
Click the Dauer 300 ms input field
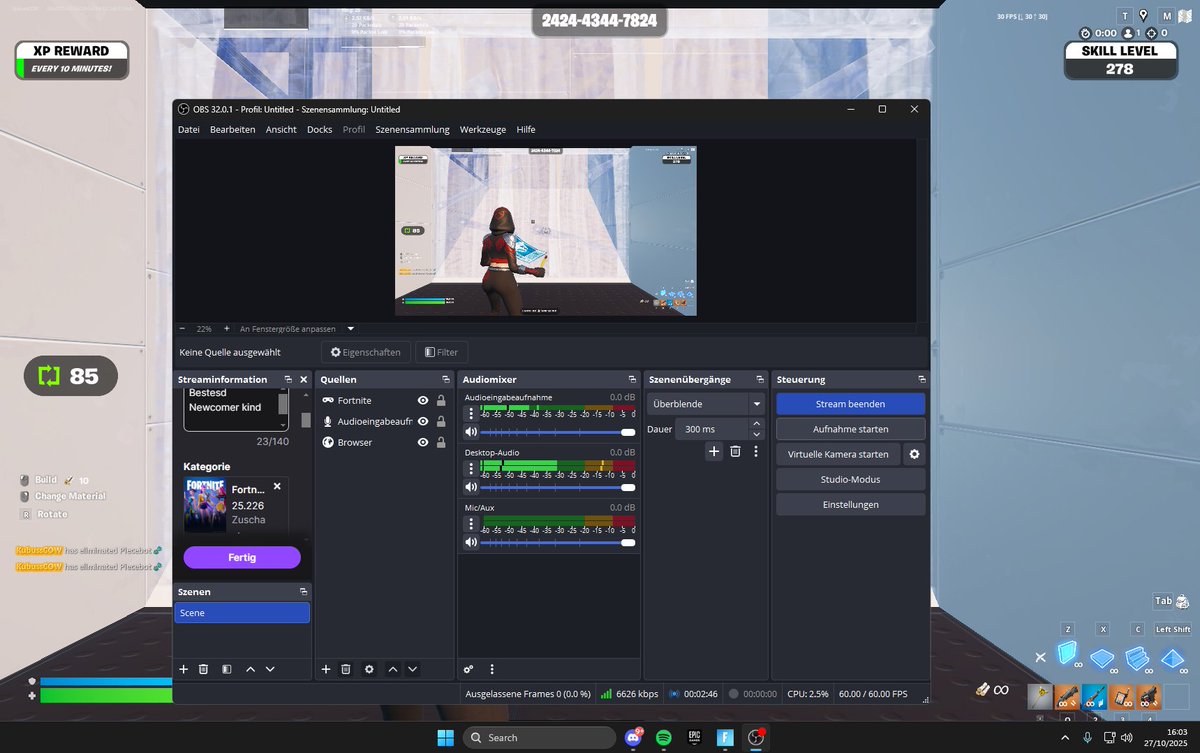coord(711,429)
